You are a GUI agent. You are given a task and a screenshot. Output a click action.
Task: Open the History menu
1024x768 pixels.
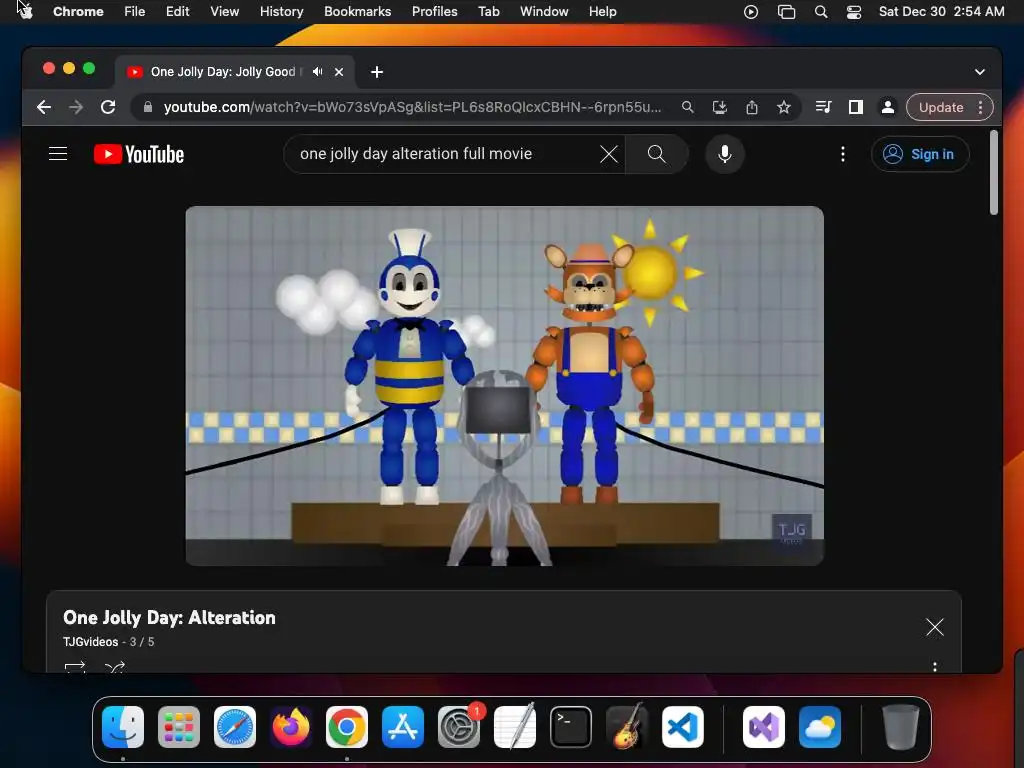[x=281, y=12]
